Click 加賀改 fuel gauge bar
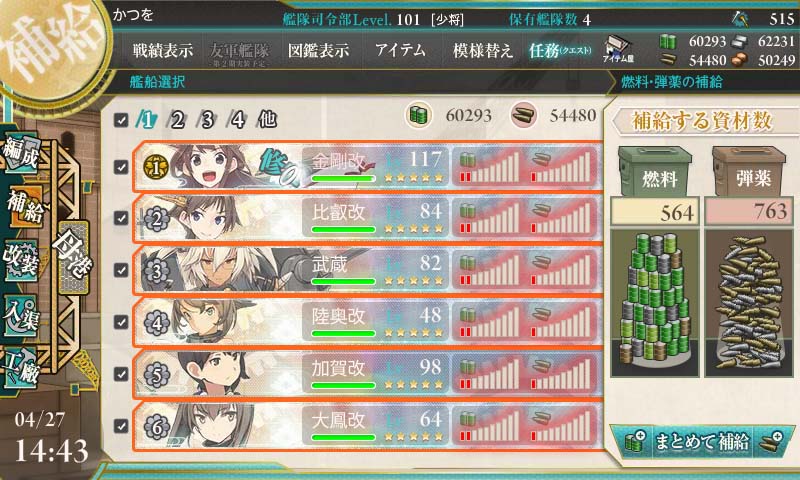 pos(488,373)
